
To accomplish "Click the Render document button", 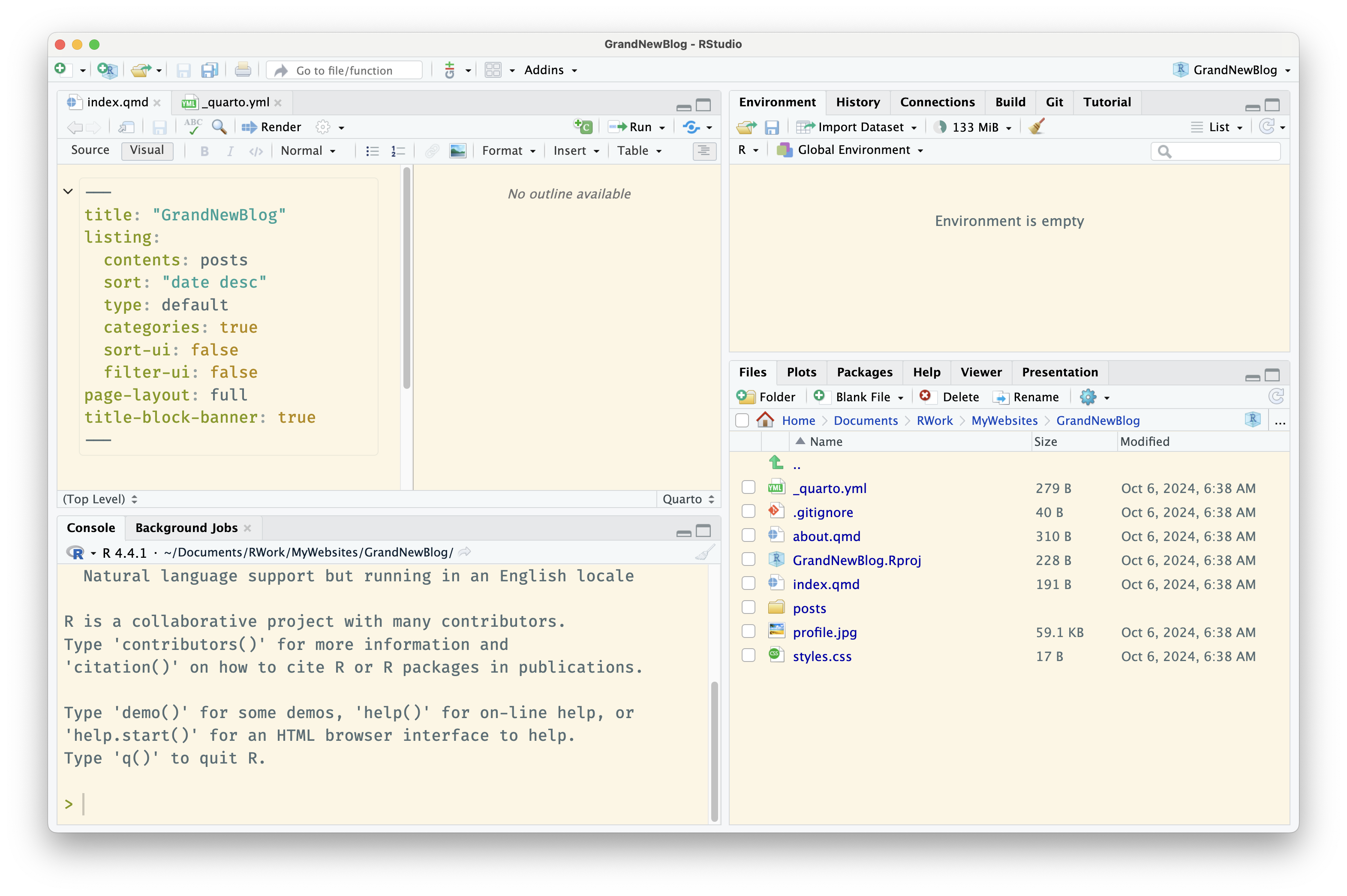I will point(271,127).
